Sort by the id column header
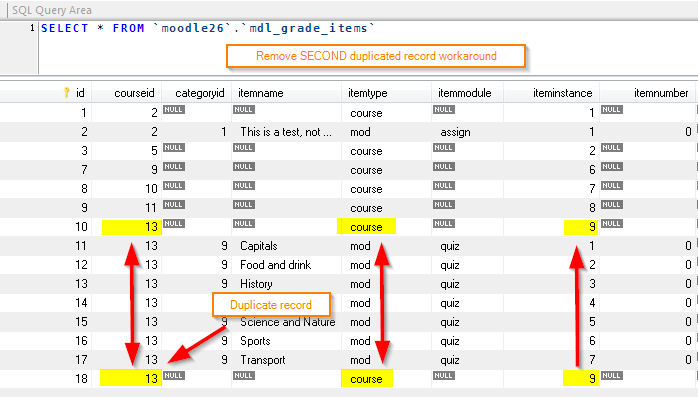This screenshot has width=698, height=397. pyautogui.click(x=80, y=93)
